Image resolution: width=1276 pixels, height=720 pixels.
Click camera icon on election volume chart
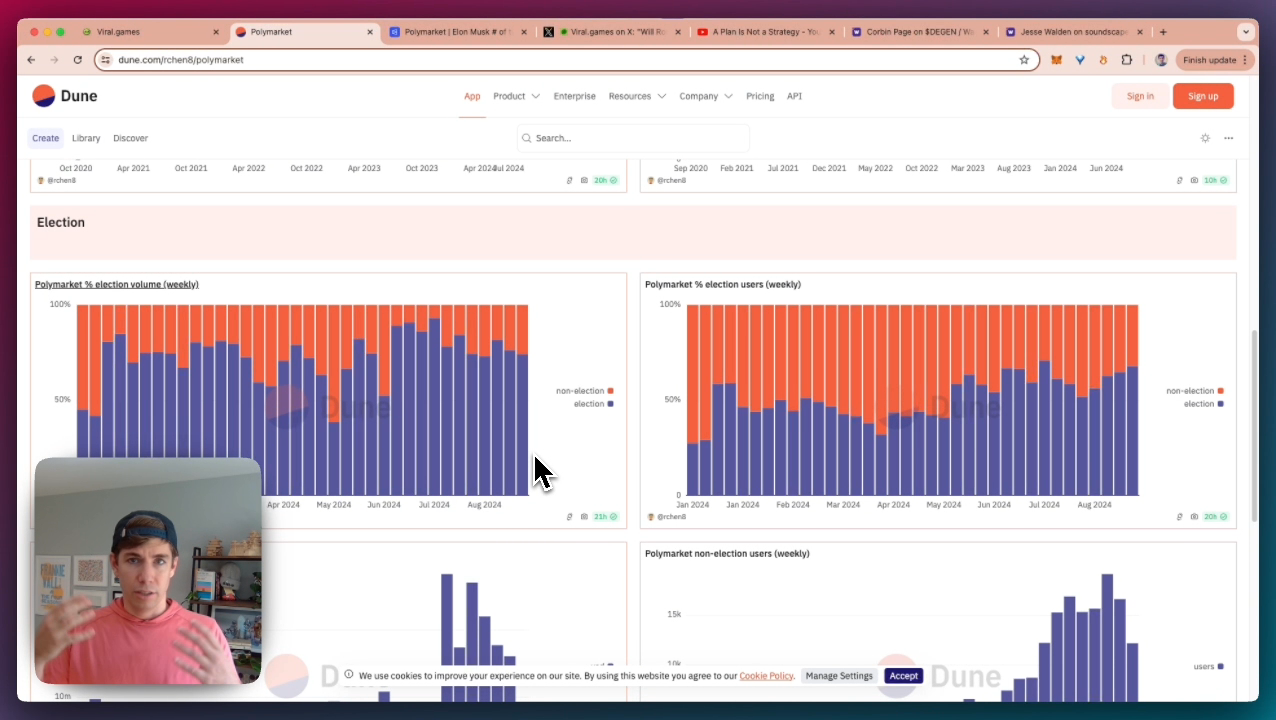pyautogui.click(x=584, y=517)
